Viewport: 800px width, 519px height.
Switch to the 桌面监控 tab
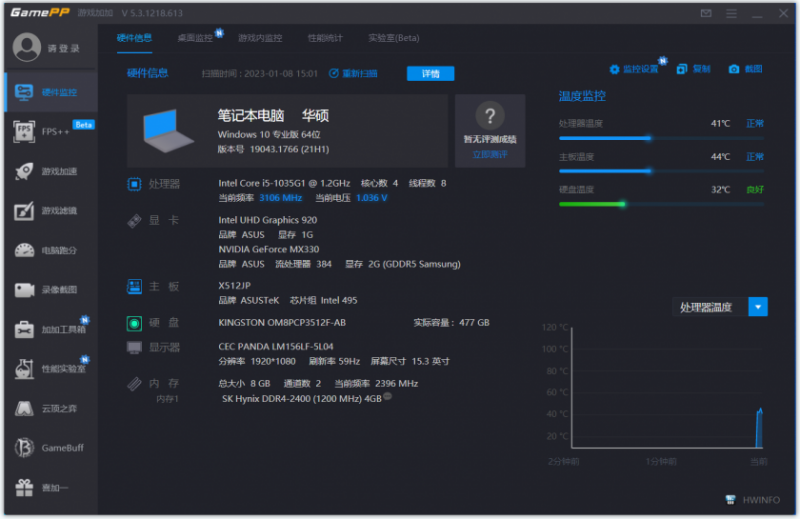[x=195, y=38]
